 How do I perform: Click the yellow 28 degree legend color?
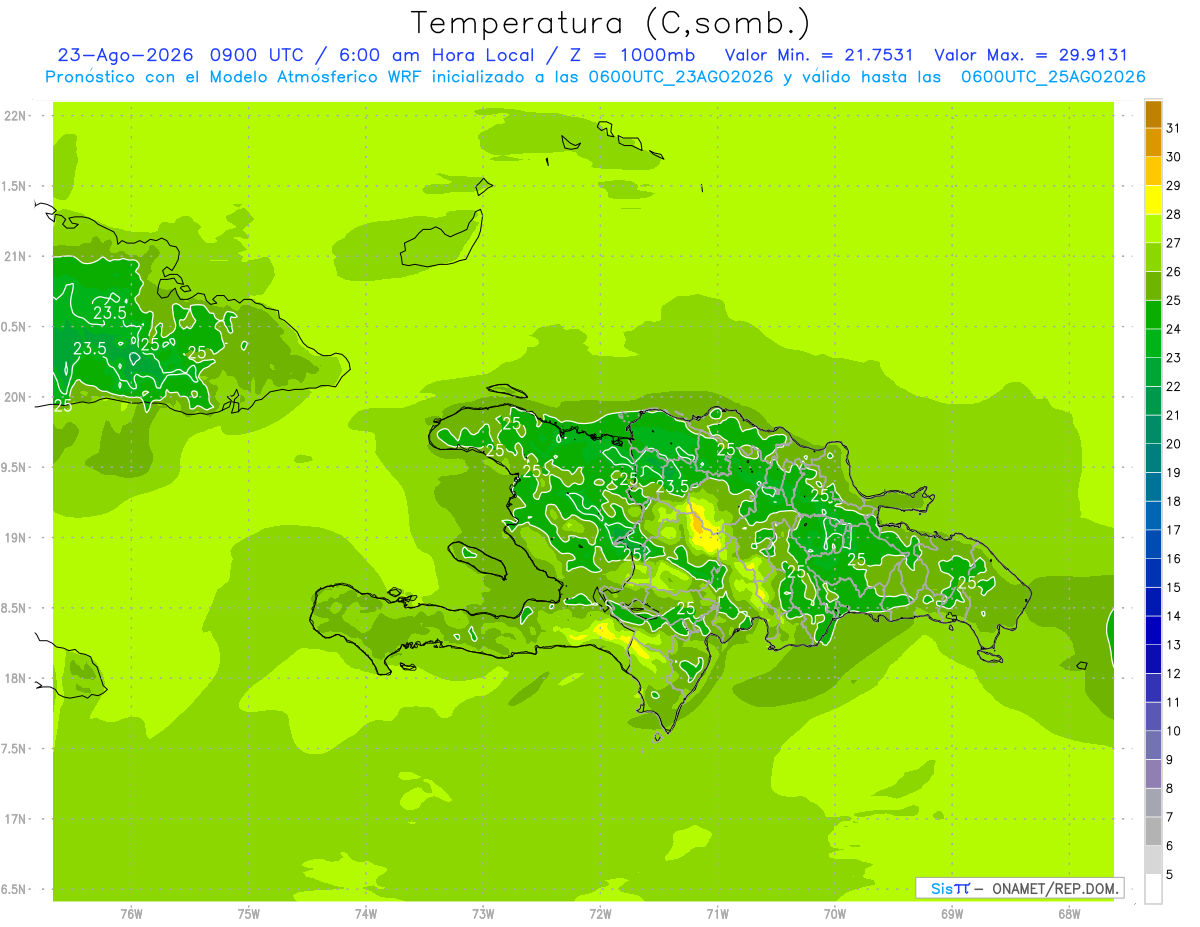coord(1153,200)
